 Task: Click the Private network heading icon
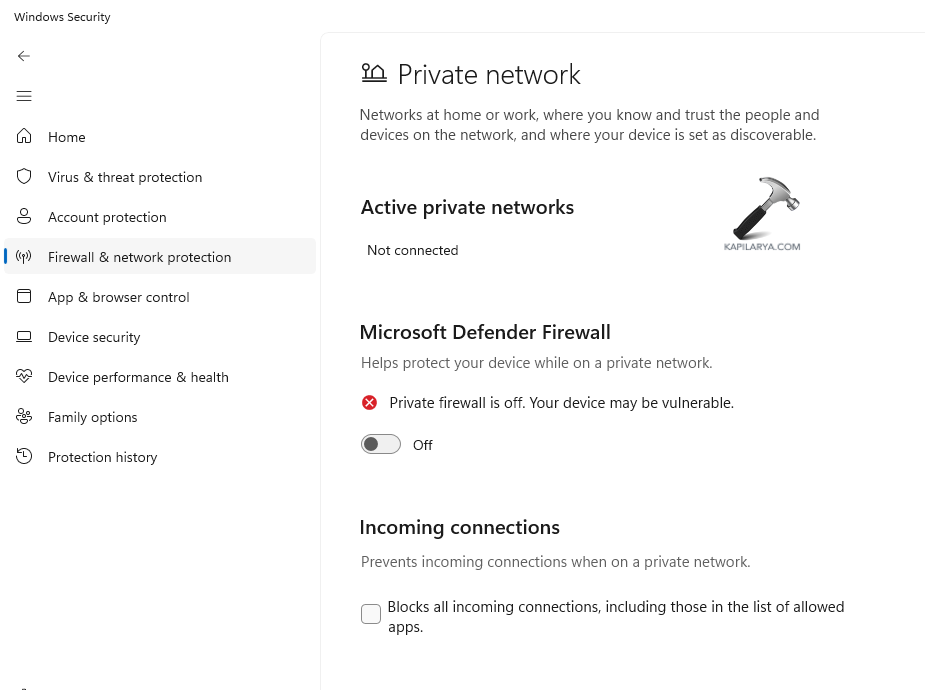tap(373, 72)
